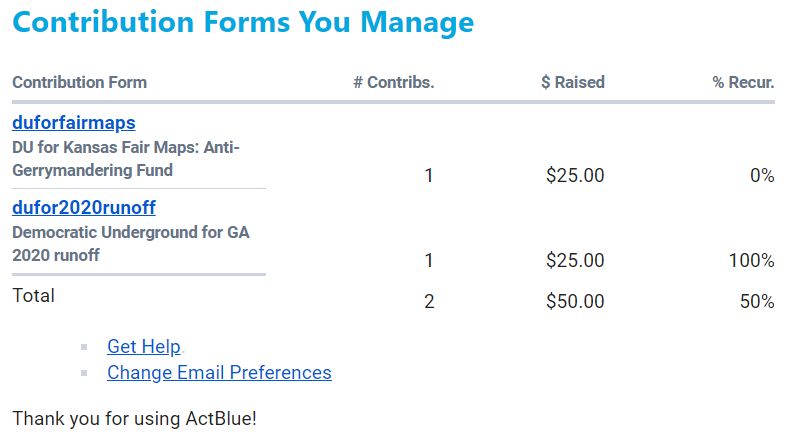This screenshot has height=448, width=787.
Task: Open Change Email Preferences link
Action: click(219, 373)
